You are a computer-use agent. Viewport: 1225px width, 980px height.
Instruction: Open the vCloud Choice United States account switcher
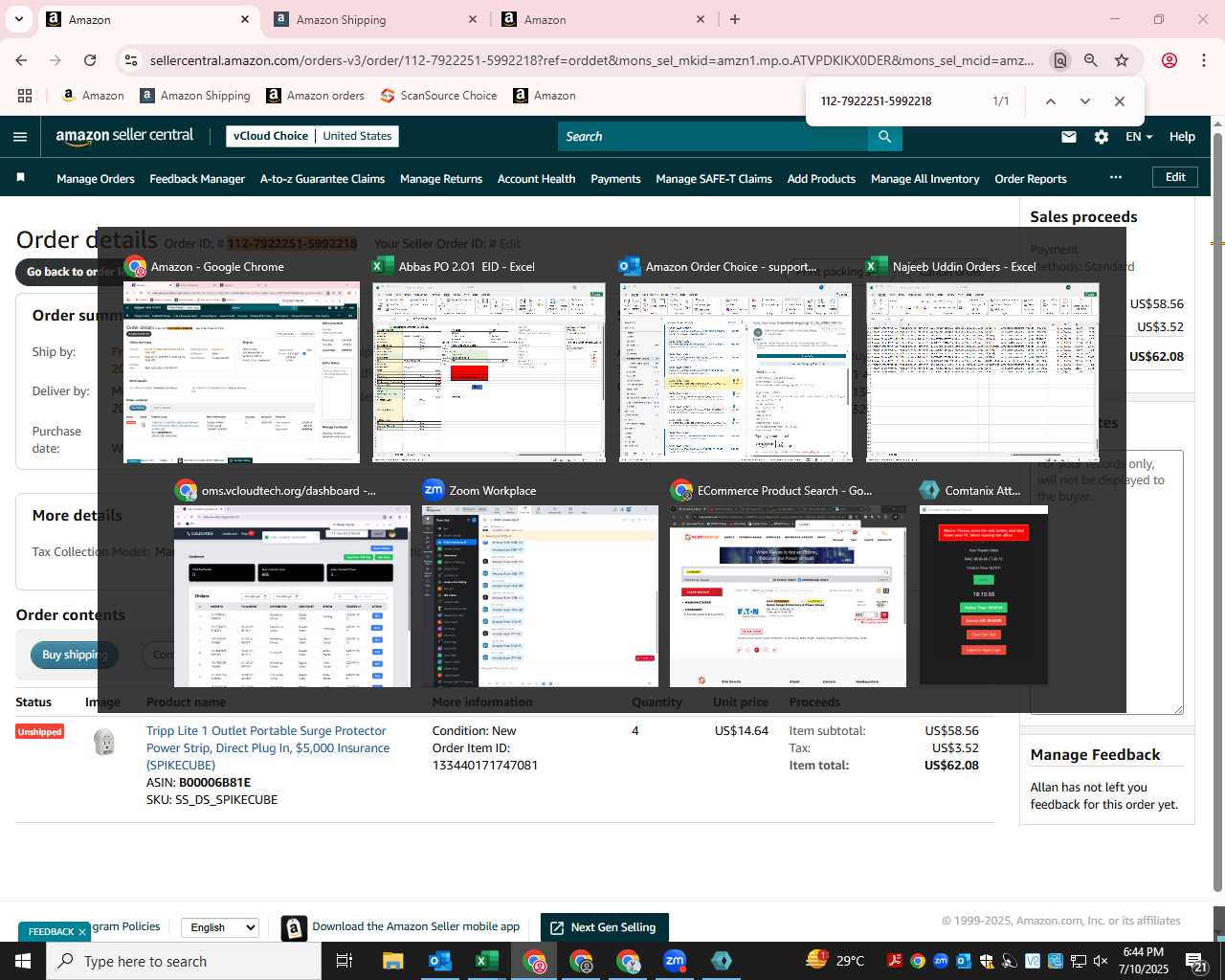[x=313, y=136]
